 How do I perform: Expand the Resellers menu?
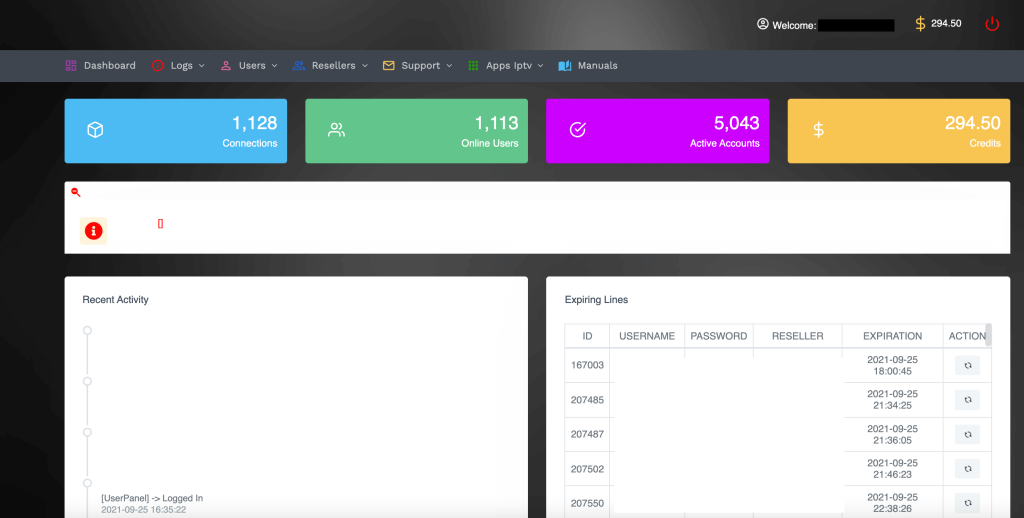(331, 66)
